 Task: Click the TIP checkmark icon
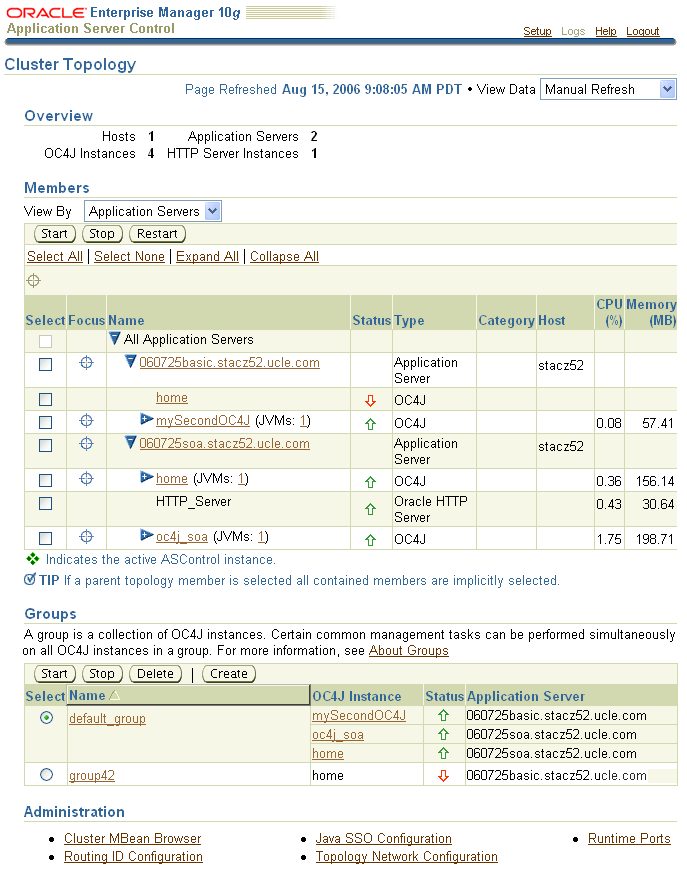(30, 580)
